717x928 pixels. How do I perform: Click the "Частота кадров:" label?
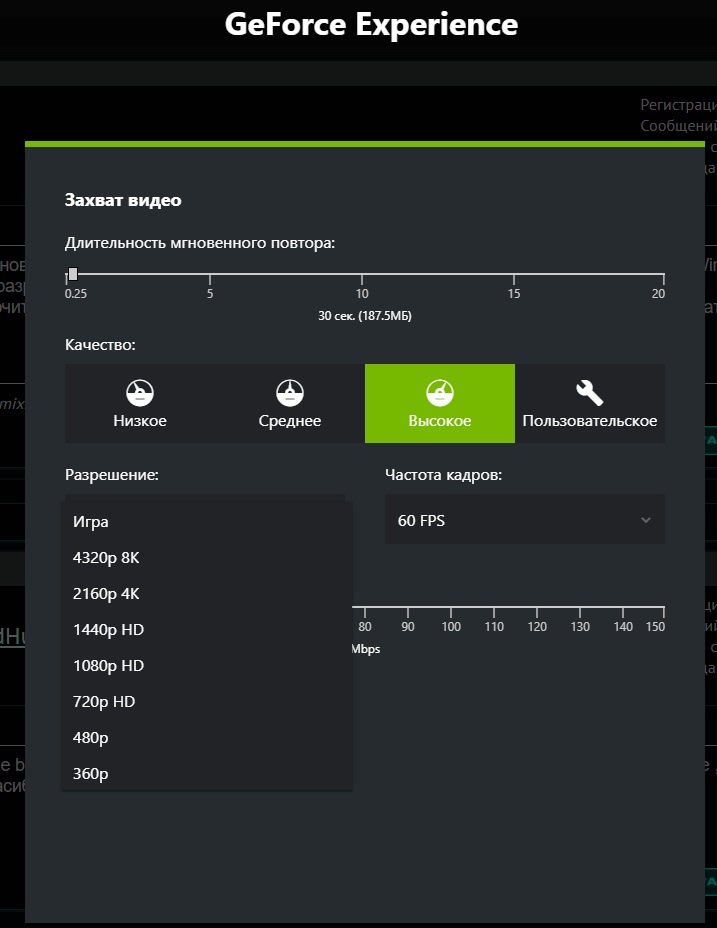pos(443,475)
